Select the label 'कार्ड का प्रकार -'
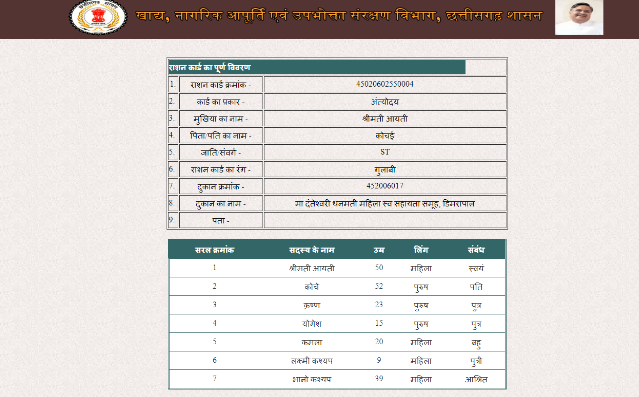 click(x=220, y=102)
